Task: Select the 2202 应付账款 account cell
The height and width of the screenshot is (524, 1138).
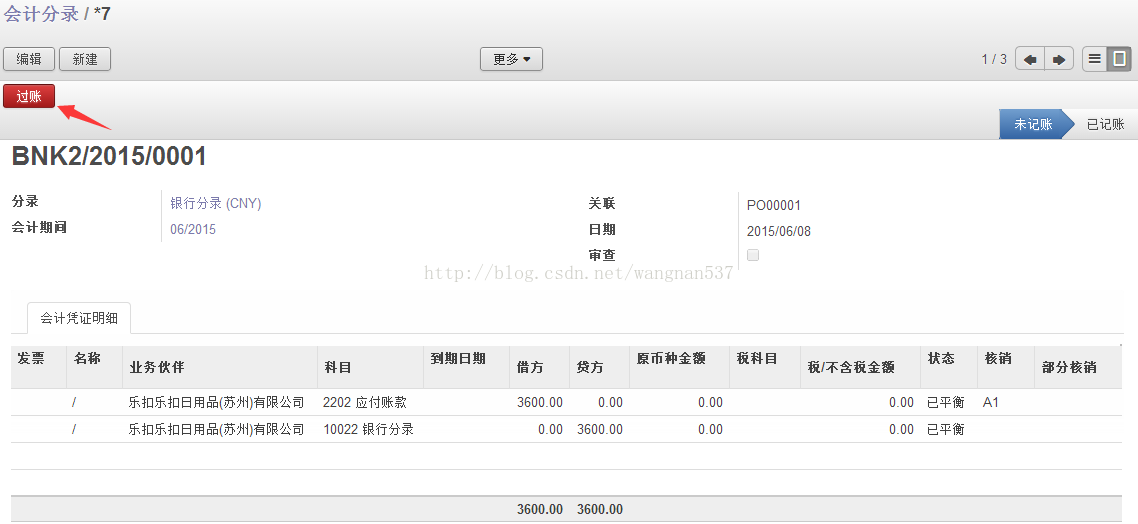Action: (369, 402)
